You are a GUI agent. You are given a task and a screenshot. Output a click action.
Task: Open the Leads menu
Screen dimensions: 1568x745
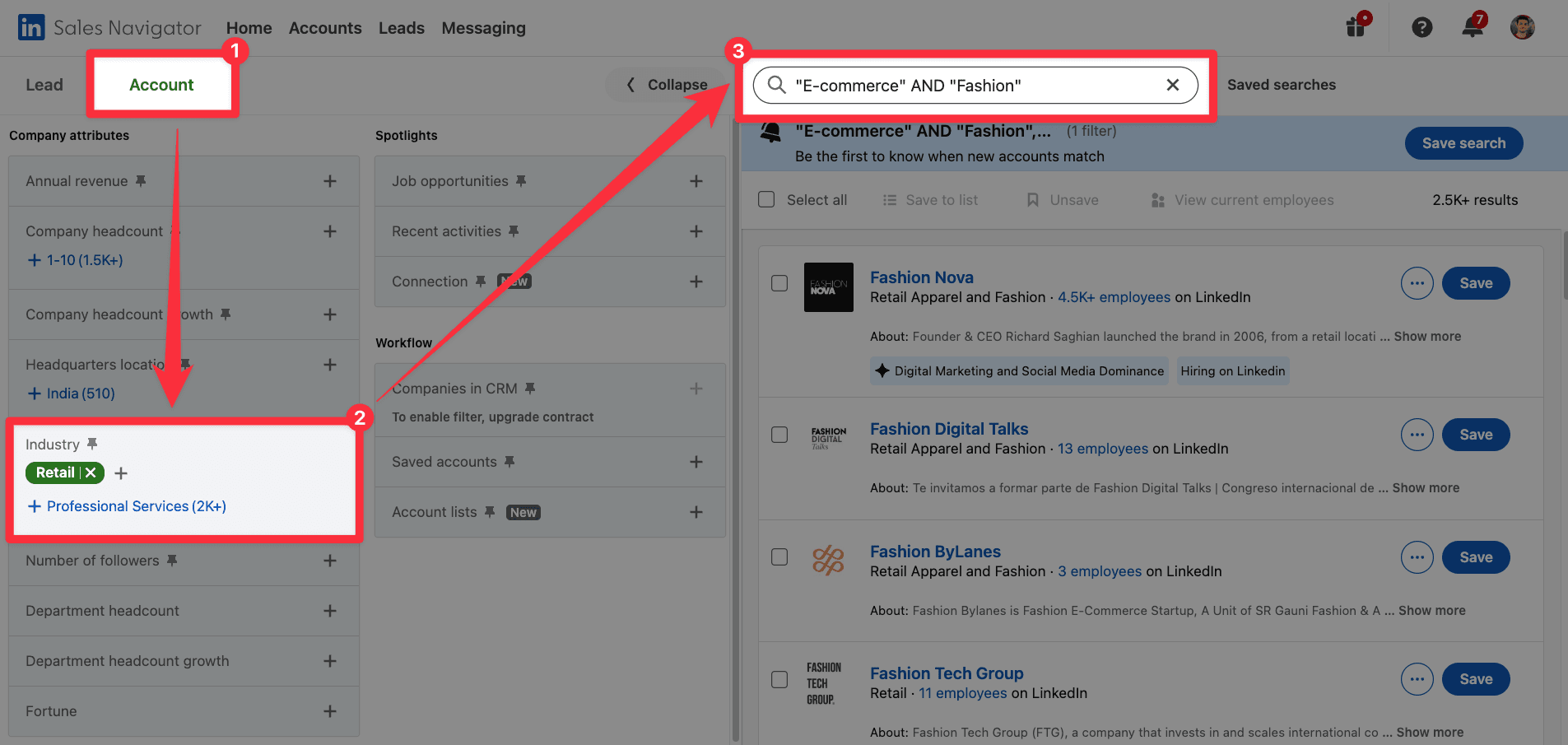(402, 28)
